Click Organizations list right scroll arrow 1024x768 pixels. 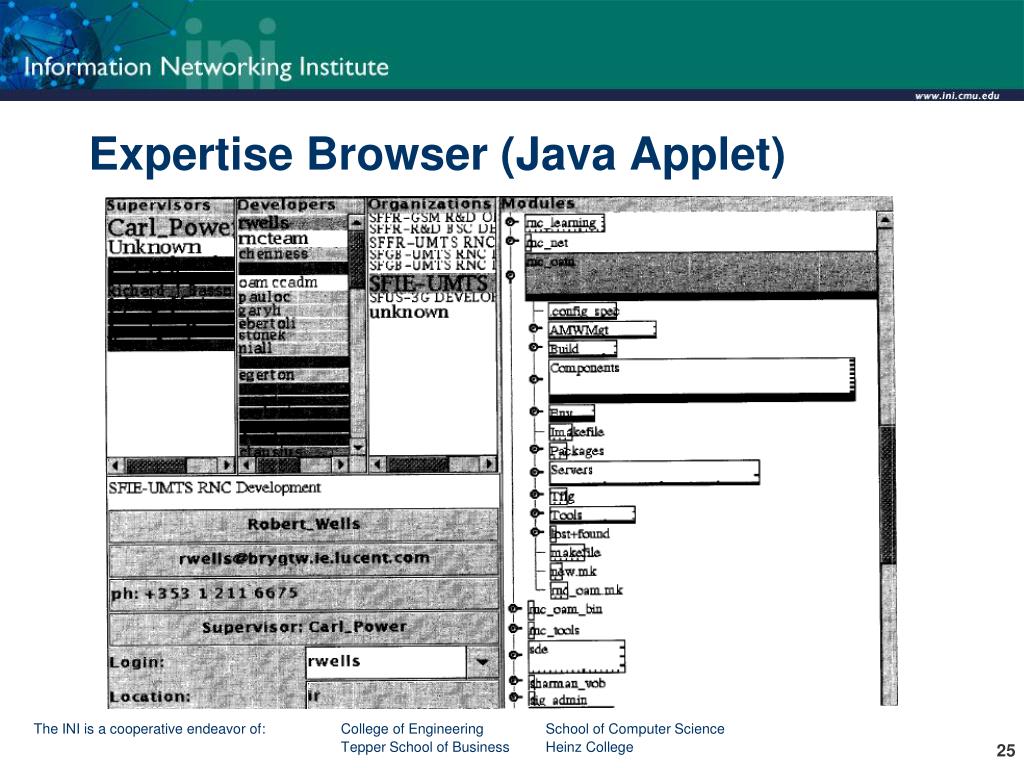tap(489, 464)
